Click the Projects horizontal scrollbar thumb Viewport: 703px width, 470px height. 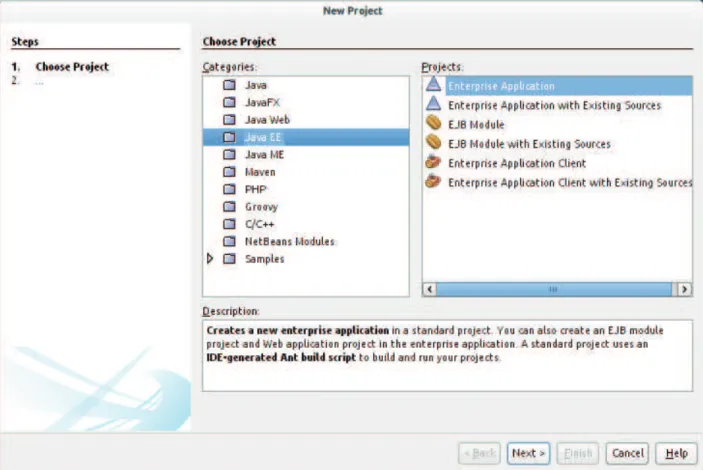554,289
